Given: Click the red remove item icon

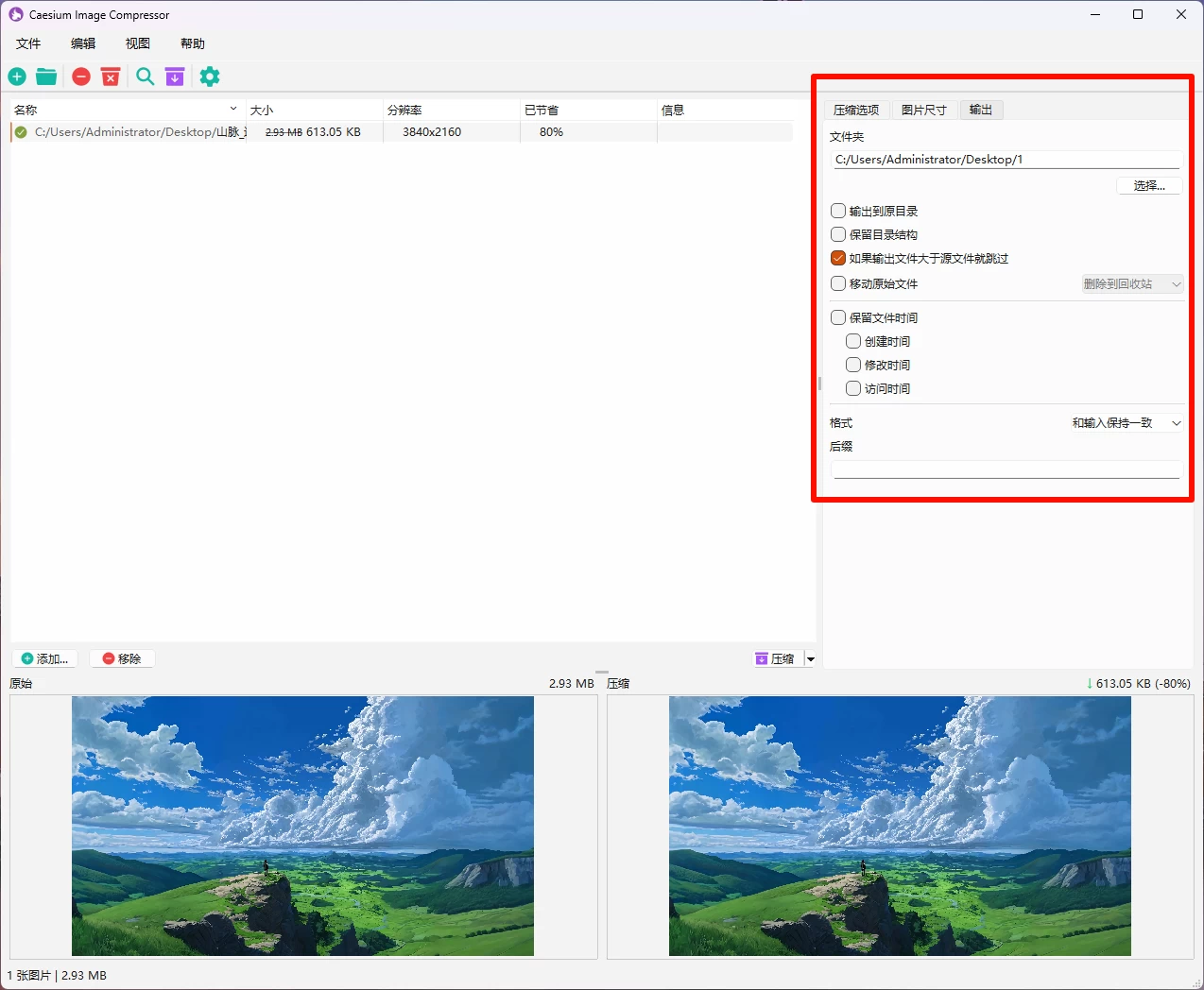Looking at the screenshot, I should (80, 77).
